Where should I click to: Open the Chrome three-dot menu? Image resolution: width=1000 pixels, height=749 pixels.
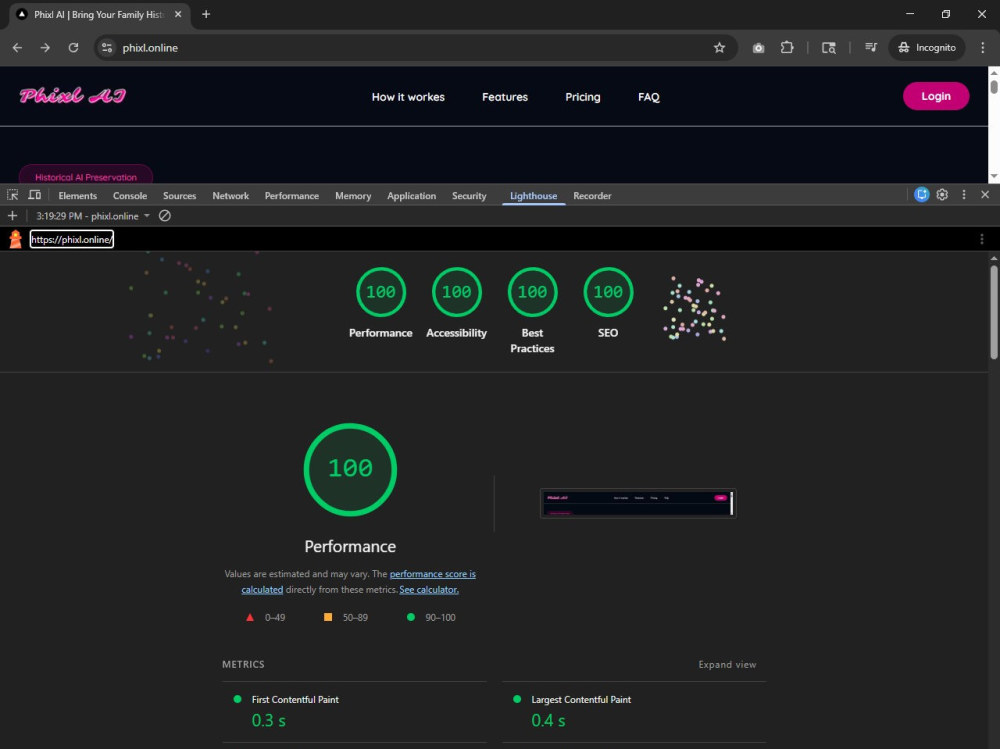point(982,48)
